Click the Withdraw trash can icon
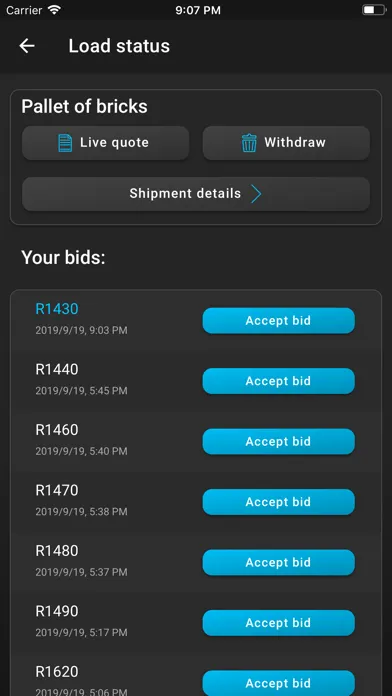The image size is (392, 696). (249, 143)
